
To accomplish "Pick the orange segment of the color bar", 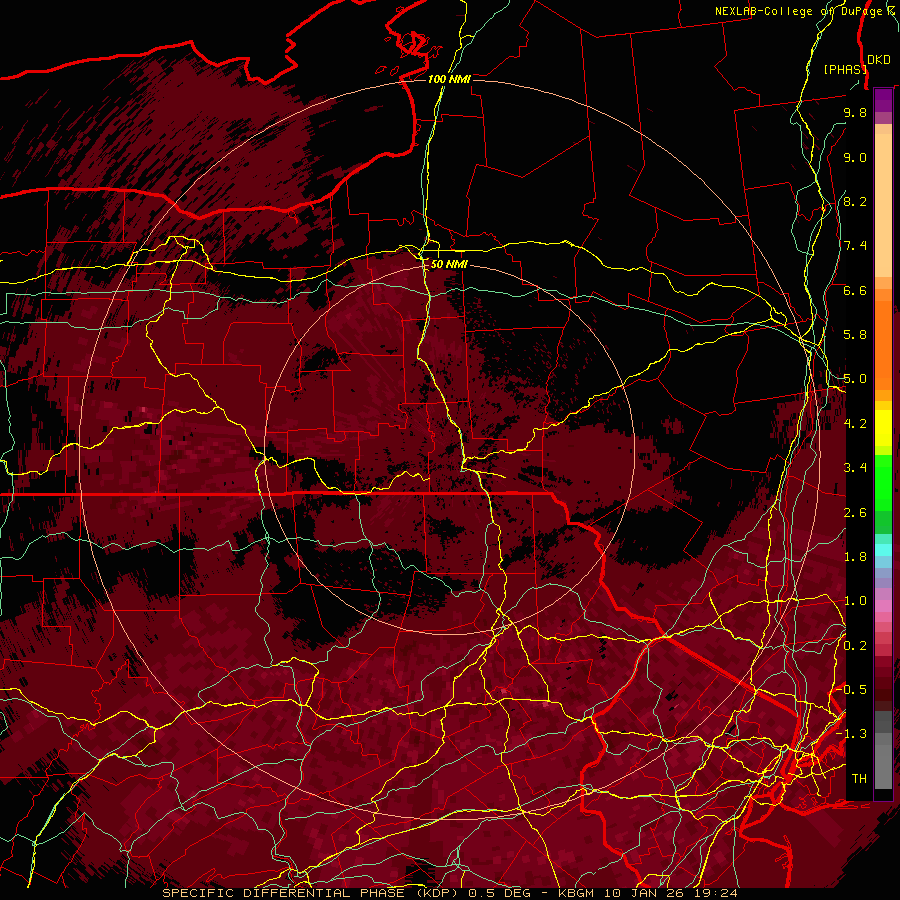I will point(883,344).
